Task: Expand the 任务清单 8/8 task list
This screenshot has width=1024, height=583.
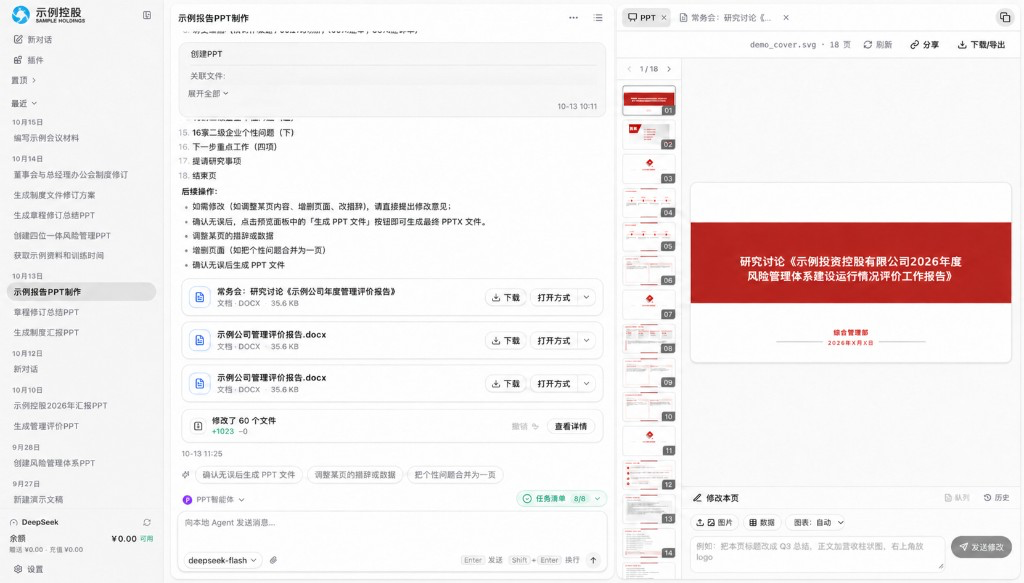Action: pyautogui.click(x=561, y=499)
